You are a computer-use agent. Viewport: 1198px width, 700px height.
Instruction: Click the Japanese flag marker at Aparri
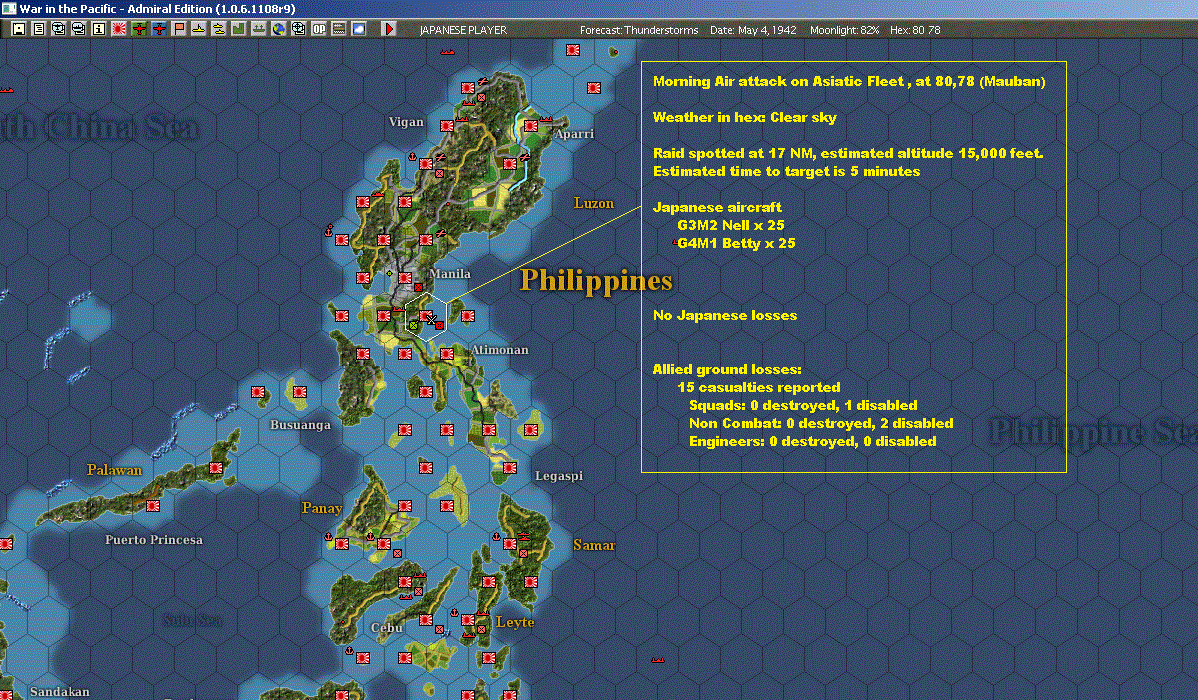point(531,125)
